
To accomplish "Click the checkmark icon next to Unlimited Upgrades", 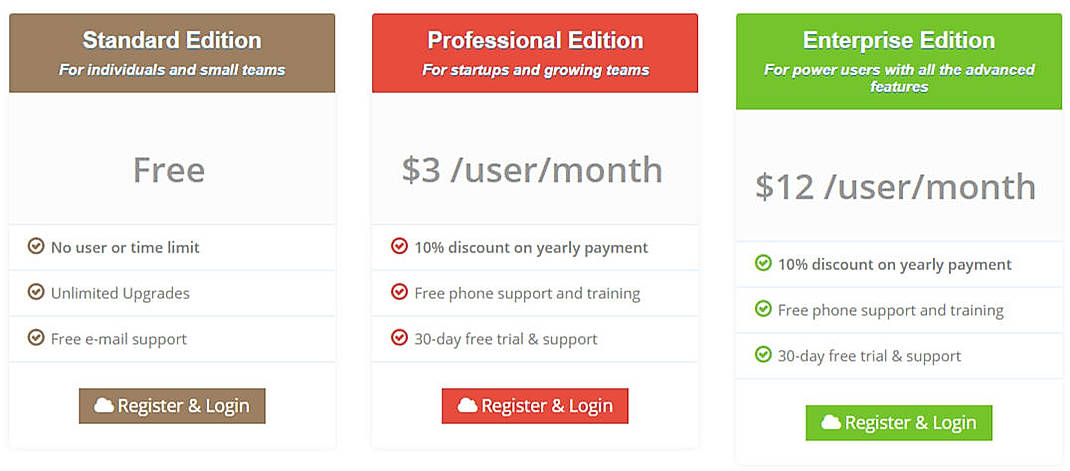I will 36,292.
